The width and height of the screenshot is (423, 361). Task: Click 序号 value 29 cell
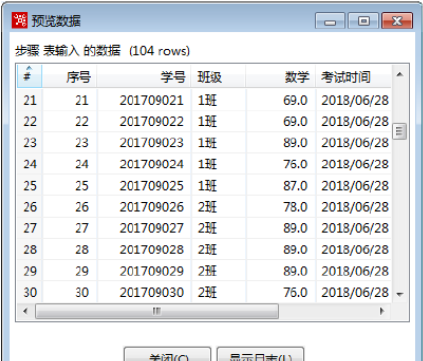70,271
